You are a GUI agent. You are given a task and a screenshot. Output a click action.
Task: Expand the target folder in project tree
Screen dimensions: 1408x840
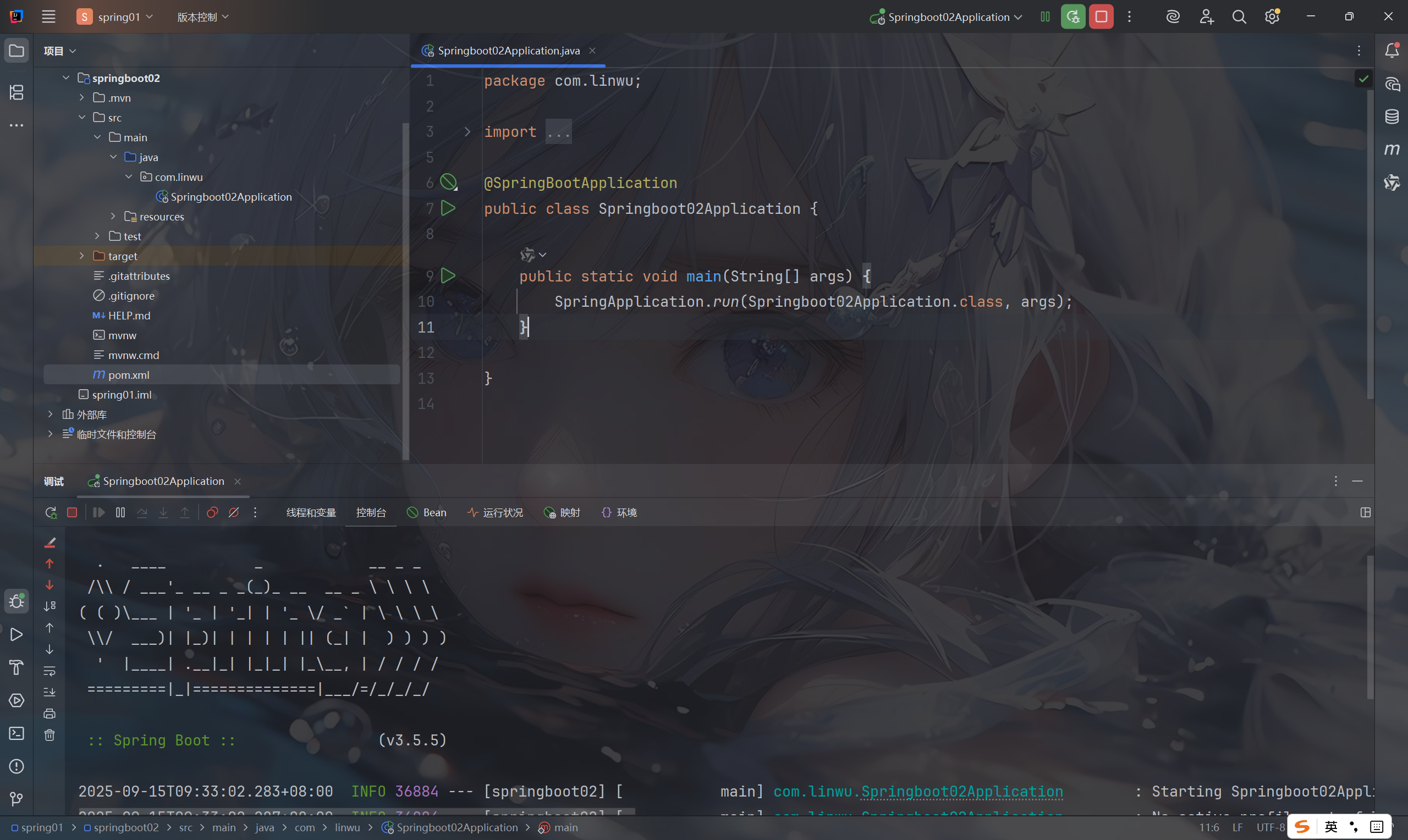click(x=82, y=256)
